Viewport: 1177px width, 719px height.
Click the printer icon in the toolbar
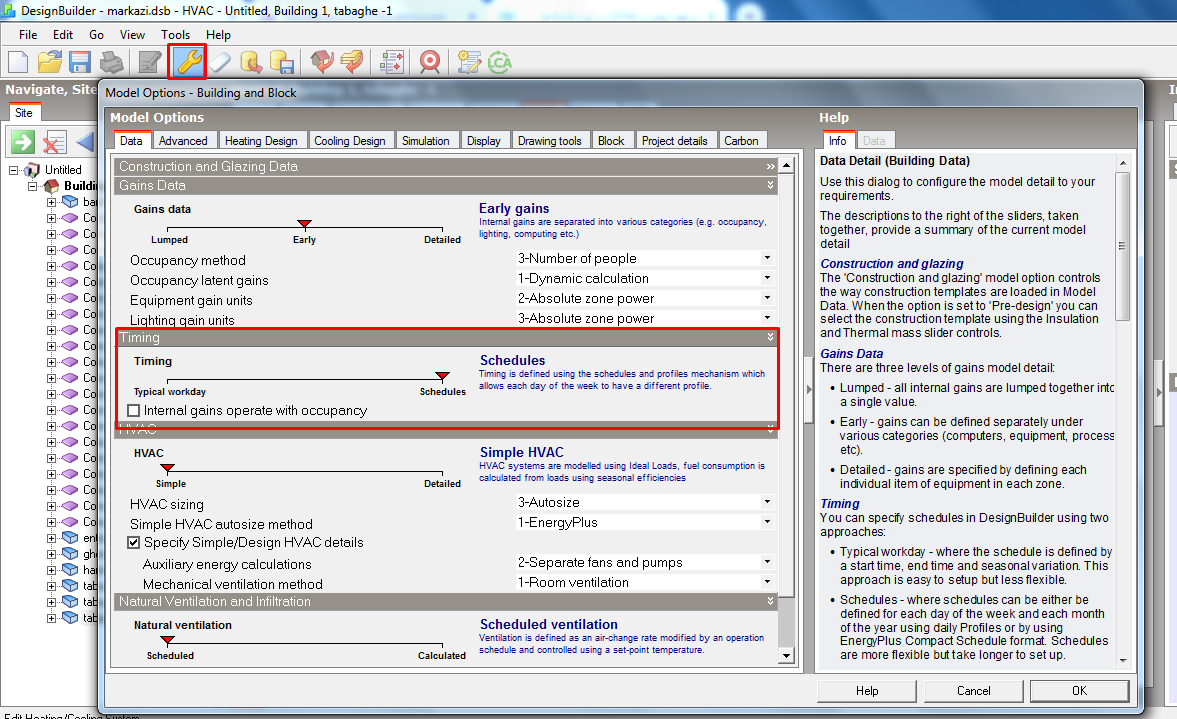click(x=112, y=62)
